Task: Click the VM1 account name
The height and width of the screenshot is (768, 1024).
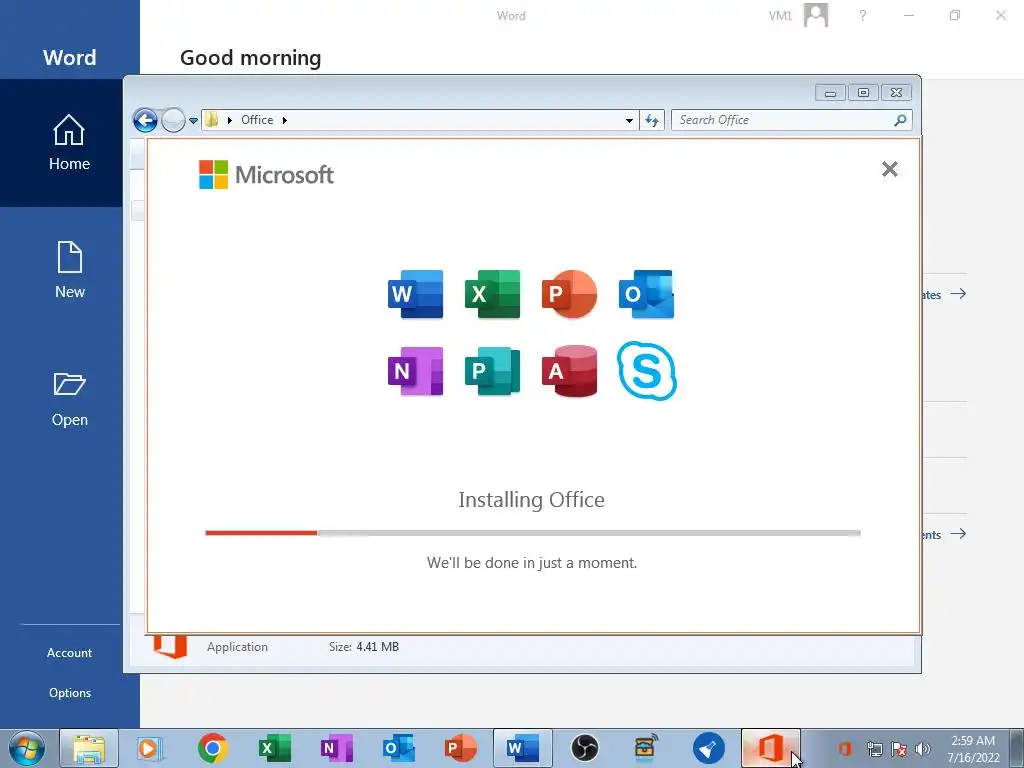Action: point(780,16)
